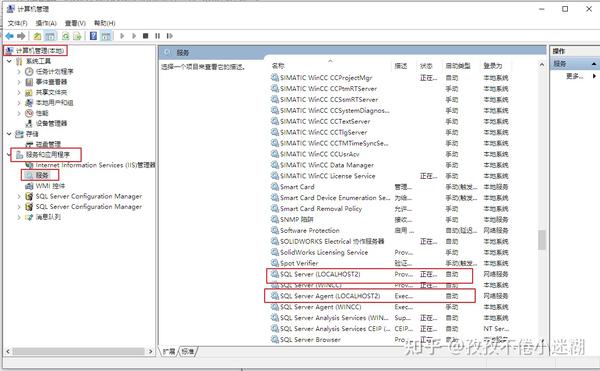Click the Restart service toolbar icon
This screenshot has height=371, width=600.
pyautogui.click(x=170, y=36)
